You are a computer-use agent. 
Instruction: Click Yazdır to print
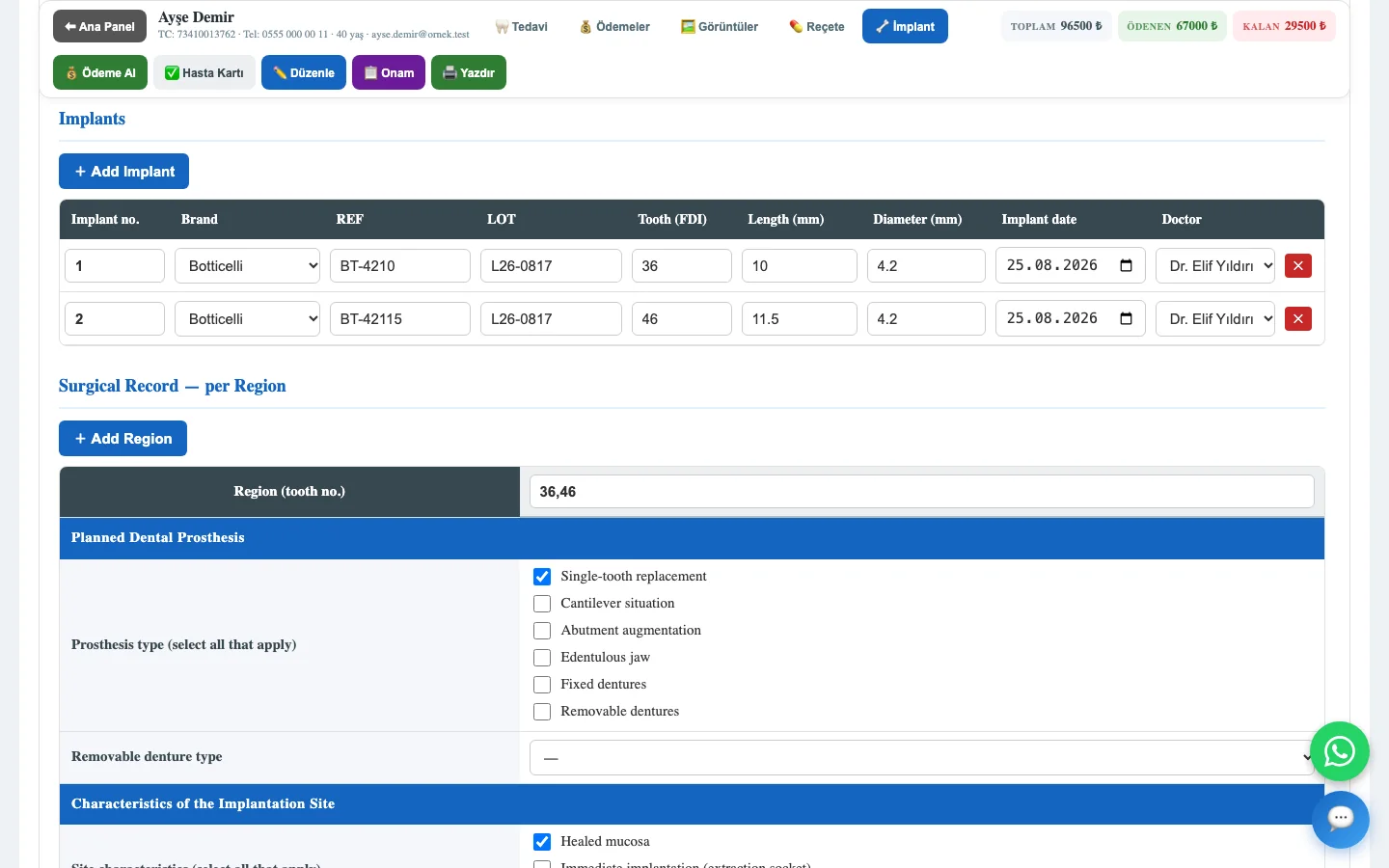(x=469, y=72)
